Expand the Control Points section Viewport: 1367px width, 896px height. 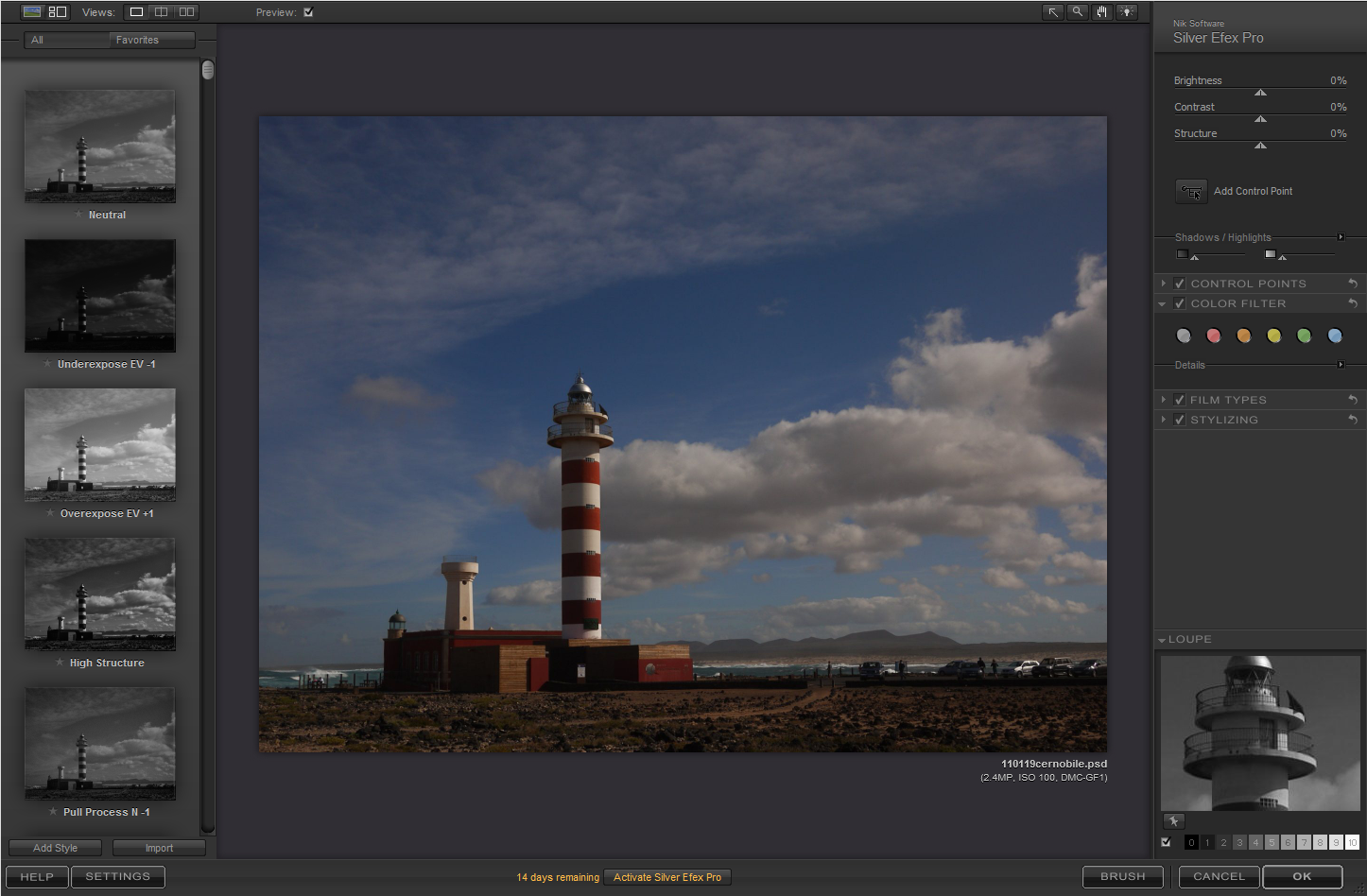tap(1163, 284)
